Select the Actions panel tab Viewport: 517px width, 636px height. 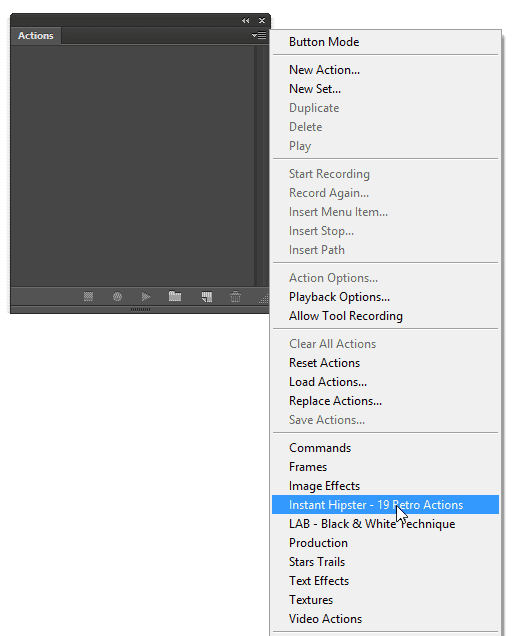click(x=36, y=36)
